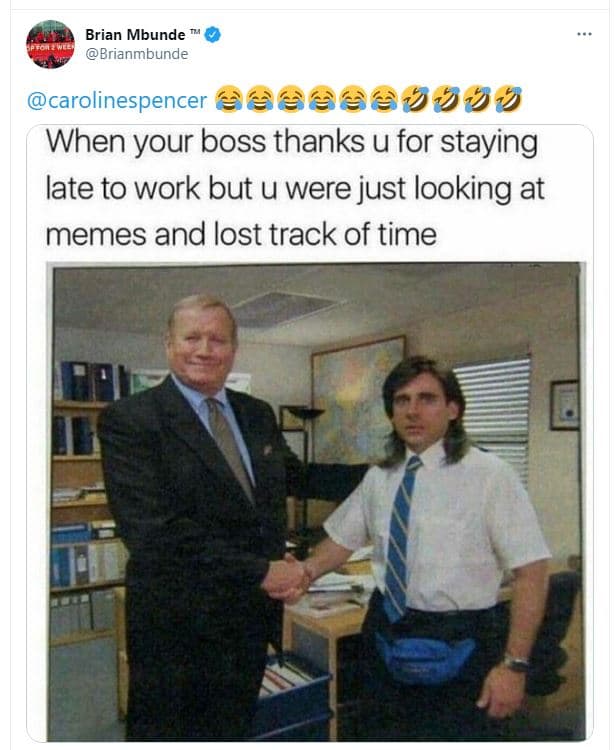This screenshot has width=615, height=750.
Task: Open the three-dot more options menu
Action: point(584,34)
